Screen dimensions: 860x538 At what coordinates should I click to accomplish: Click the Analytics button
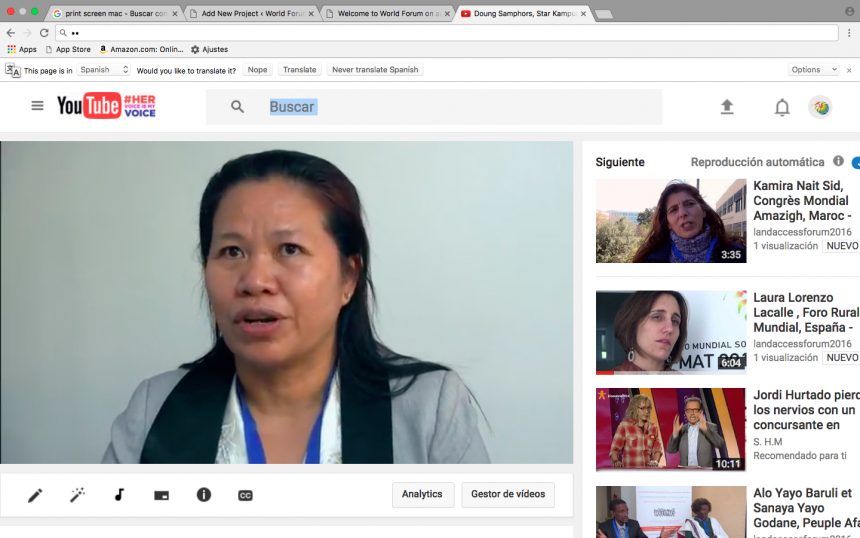[x=422, y=494]
